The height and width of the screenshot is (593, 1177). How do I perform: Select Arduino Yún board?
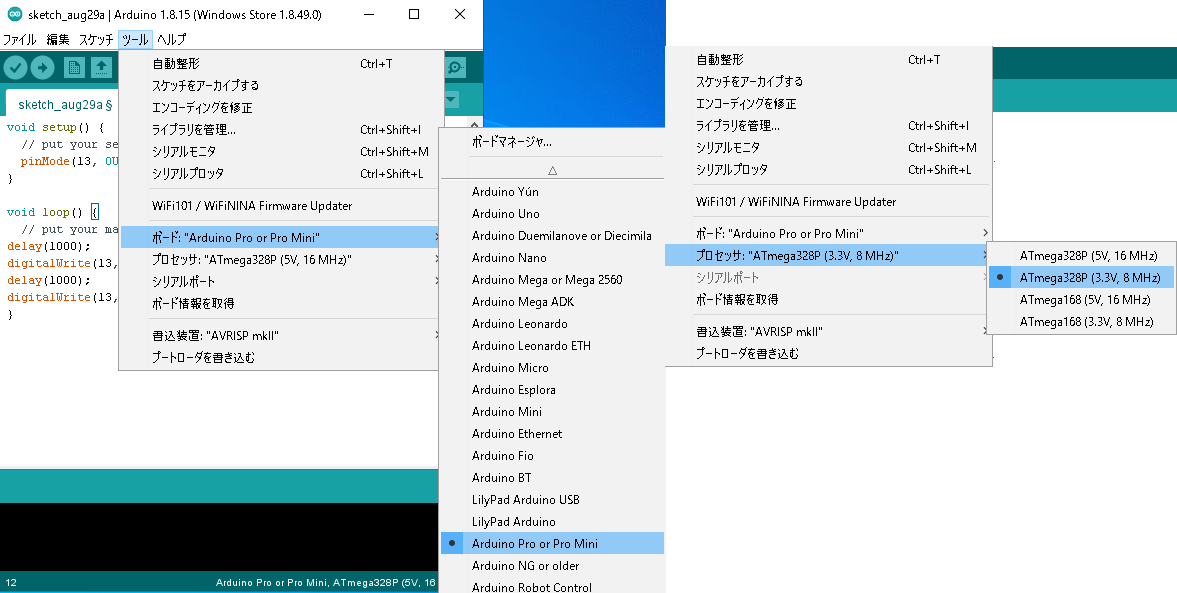552,191
